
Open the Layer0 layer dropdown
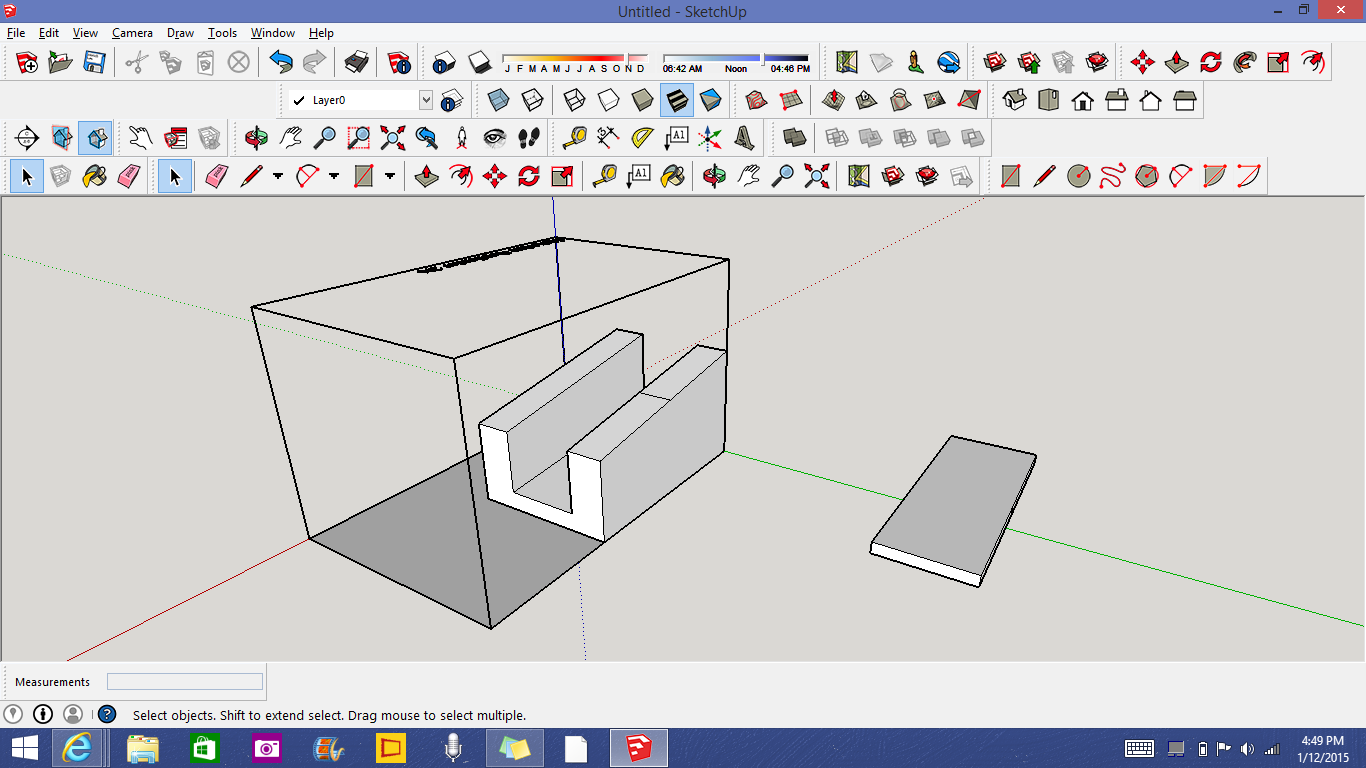click(426, 100)
